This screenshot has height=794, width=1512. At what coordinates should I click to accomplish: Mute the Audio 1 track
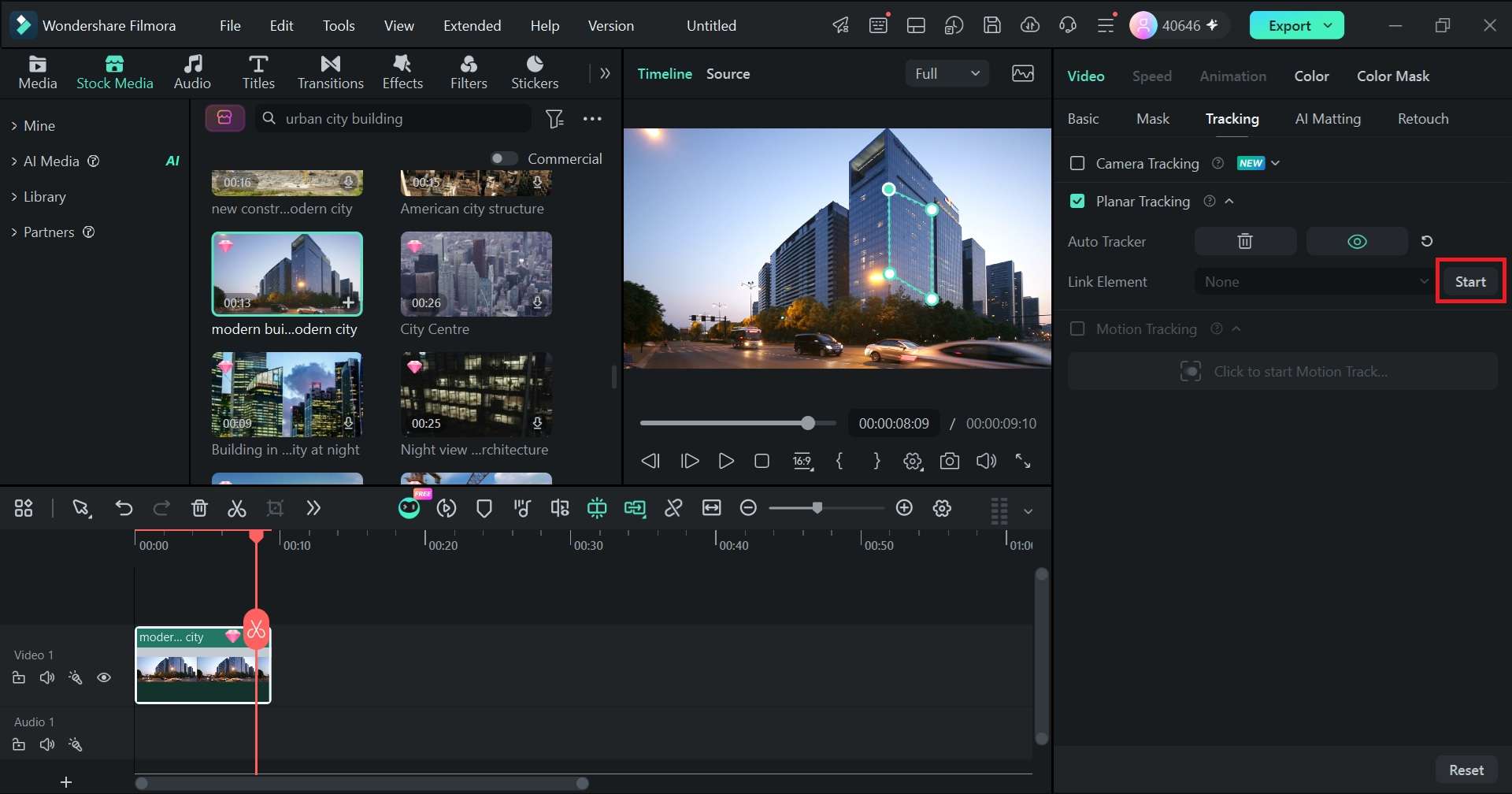point(47,744)
